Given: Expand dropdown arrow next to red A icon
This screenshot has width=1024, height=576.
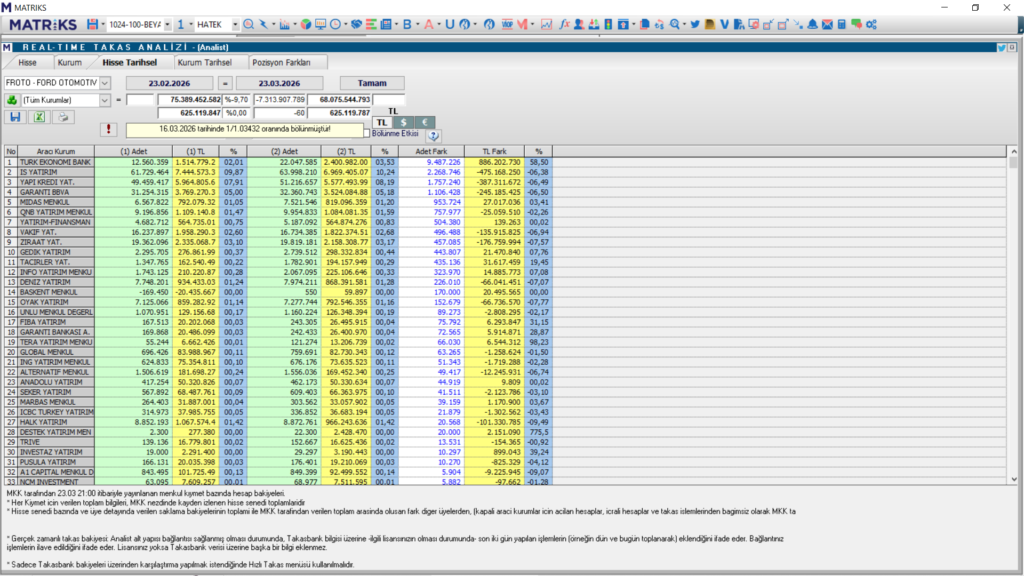Looking at the screenshot, I should [x=439, y=24].
